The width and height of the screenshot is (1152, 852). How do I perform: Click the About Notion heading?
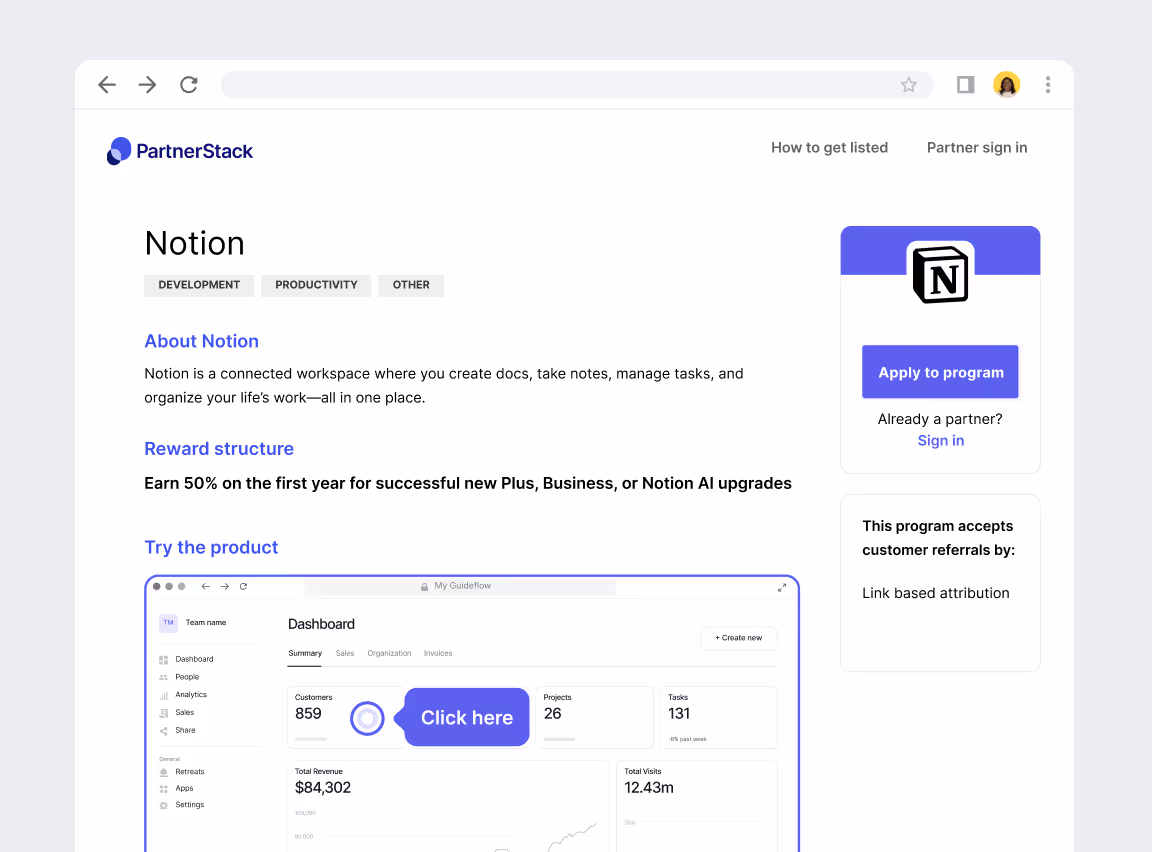pos(201,341)
